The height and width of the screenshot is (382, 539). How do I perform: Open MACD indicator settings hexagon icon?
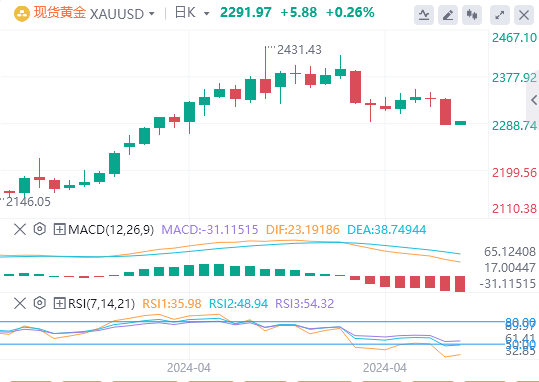point(40,229)
